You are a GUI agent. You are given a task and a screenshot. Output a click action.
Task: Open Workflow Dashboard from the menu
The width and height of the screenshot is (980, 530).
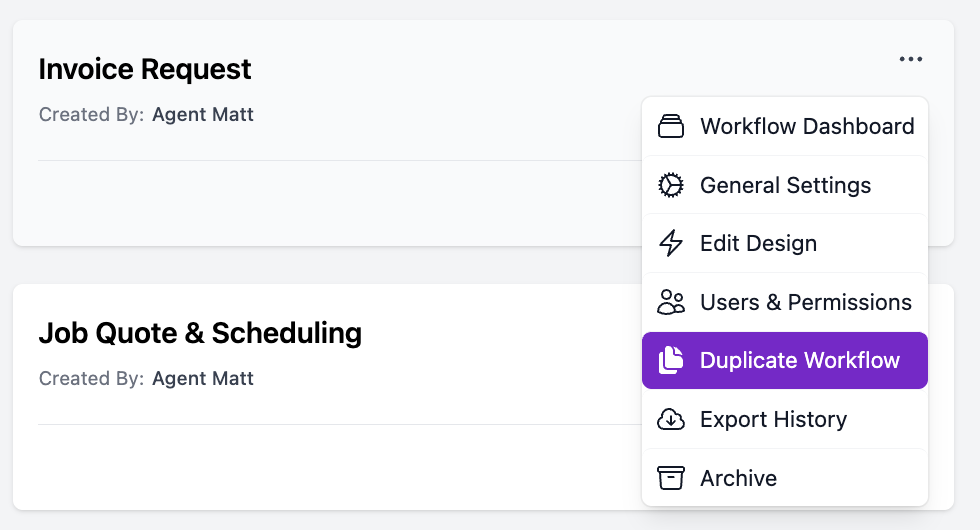(x=806, y=127)
